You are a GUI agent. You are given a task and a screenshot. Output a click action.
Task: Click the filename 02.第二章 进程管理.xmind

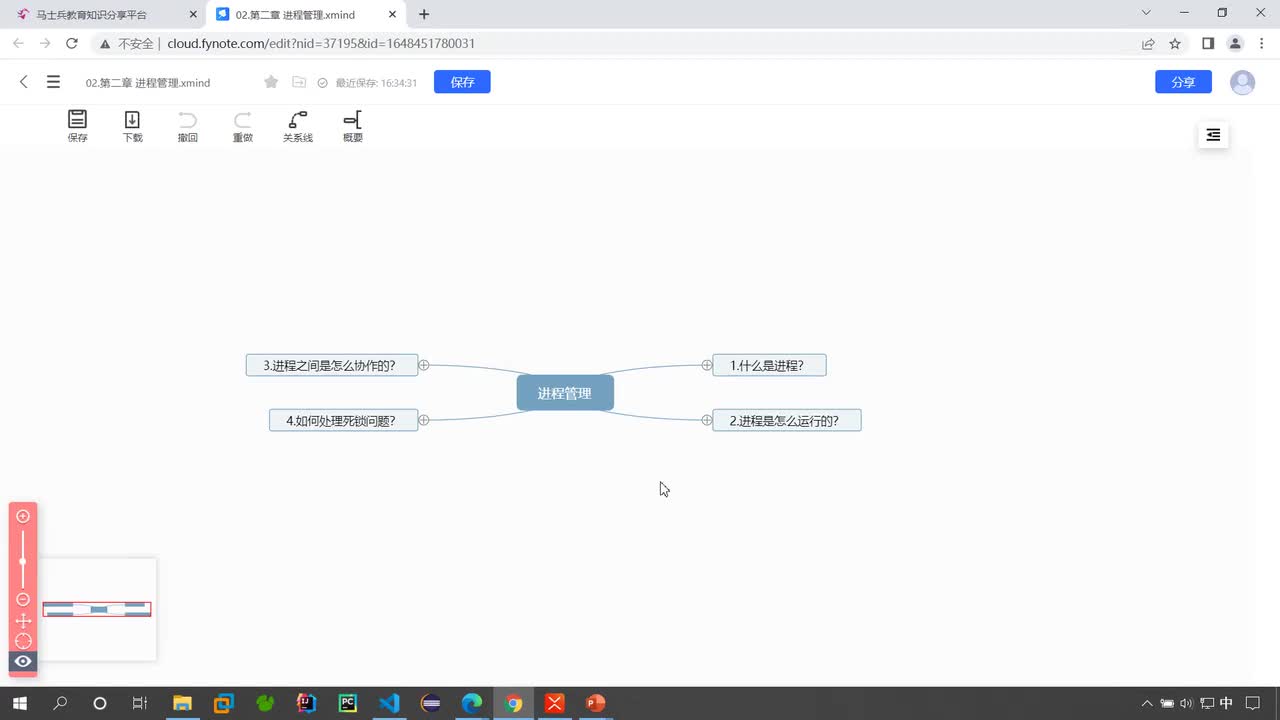(148, 83)
